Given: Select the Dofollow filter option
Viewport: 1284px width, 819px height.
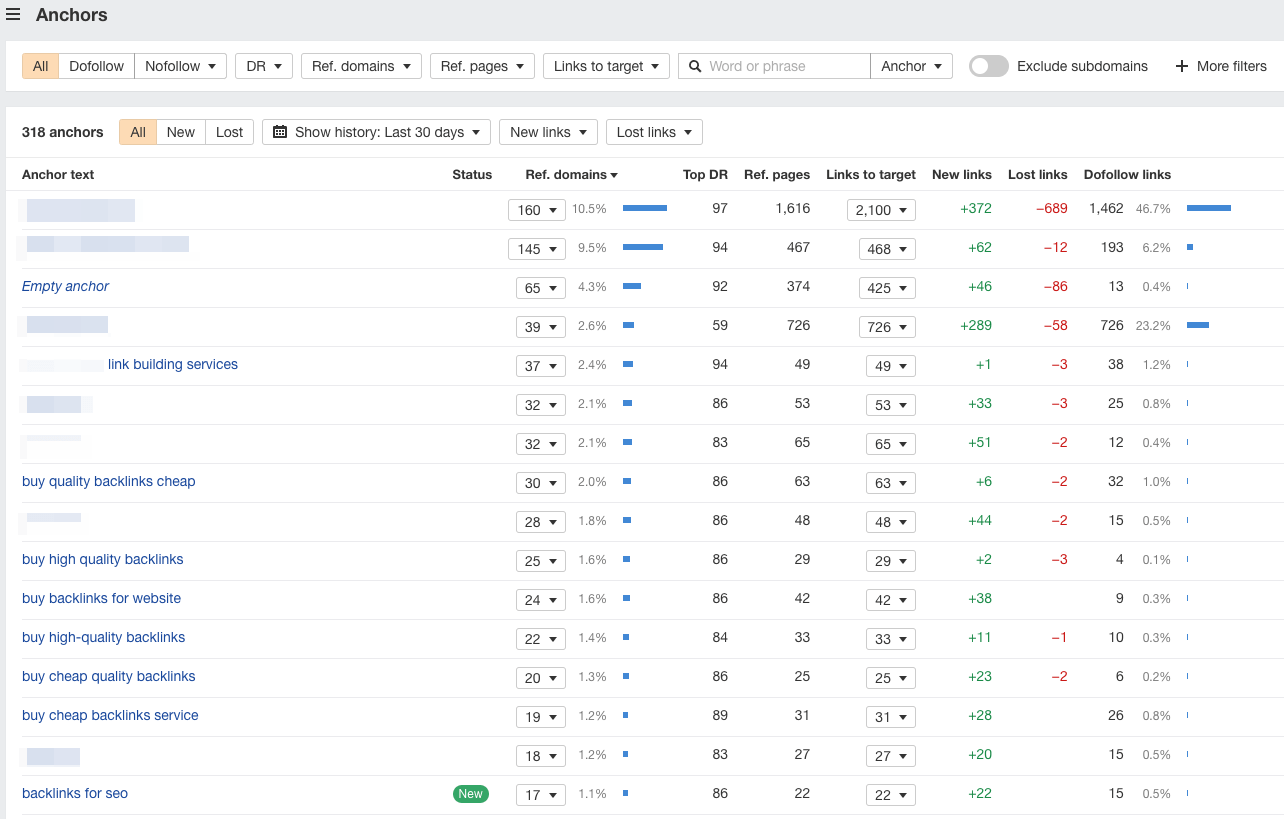Looking at the screenshot, I should pos(96,66).
